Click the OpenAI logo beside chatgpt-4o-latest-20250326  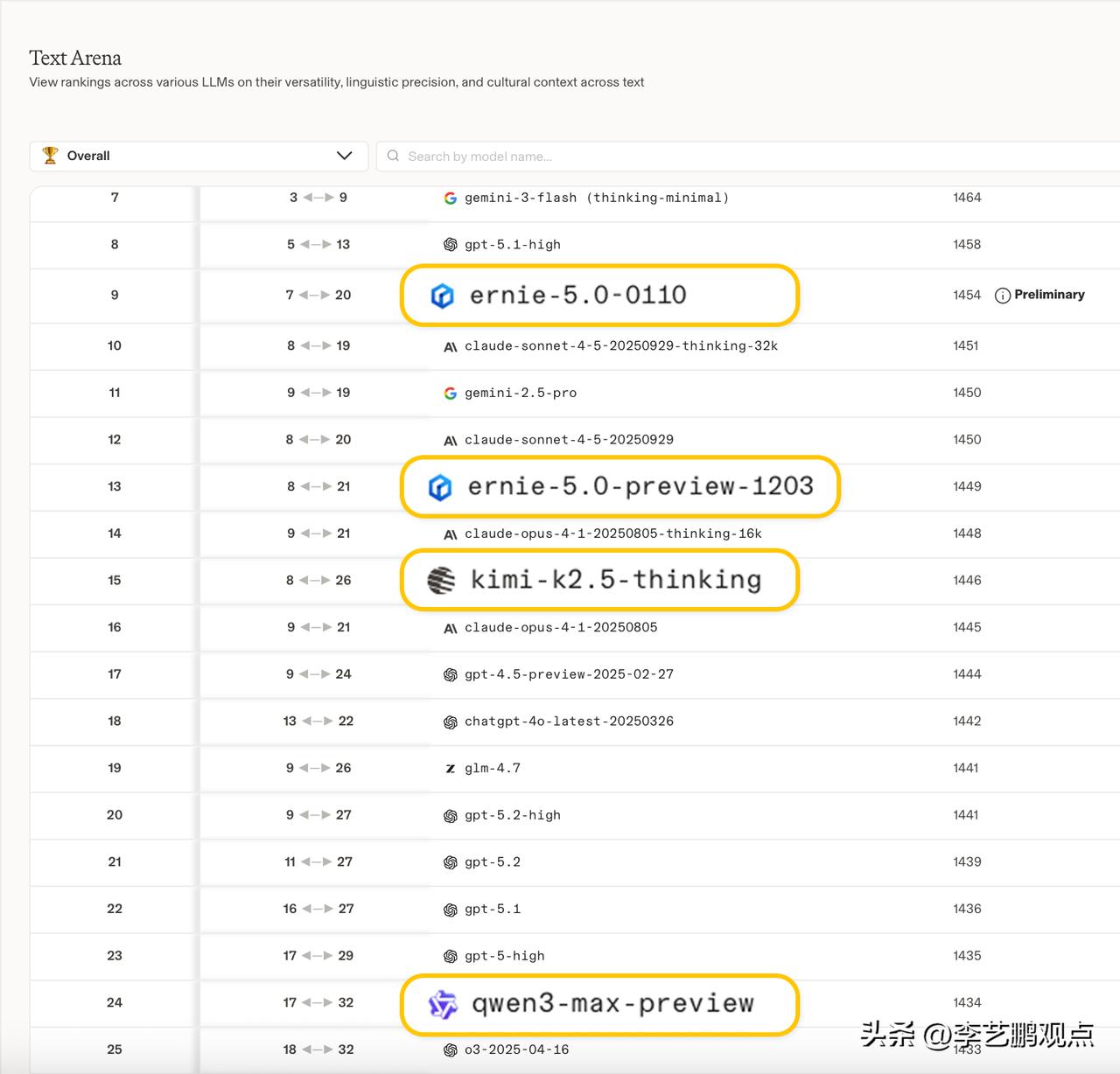coord(450,722)
